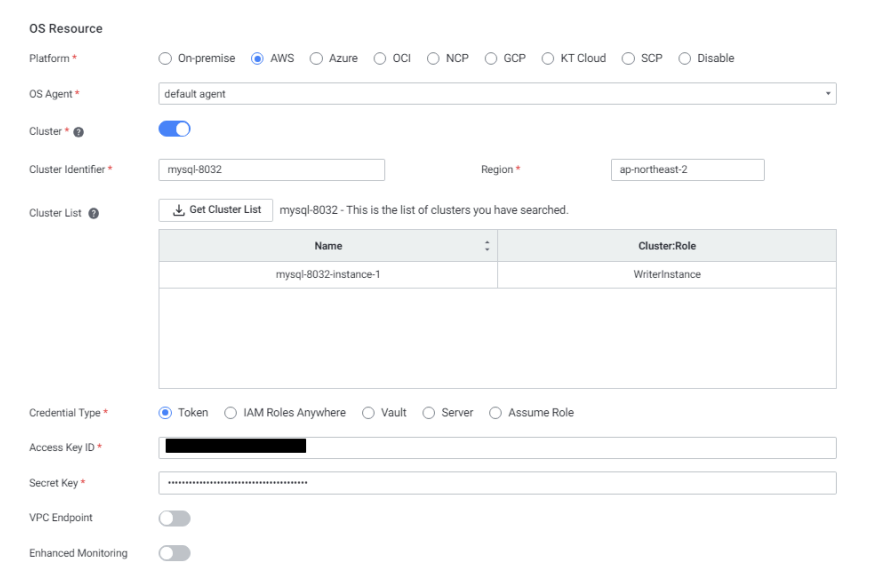Select the mysql-8032-instance-1 table row

click(328, 275)
